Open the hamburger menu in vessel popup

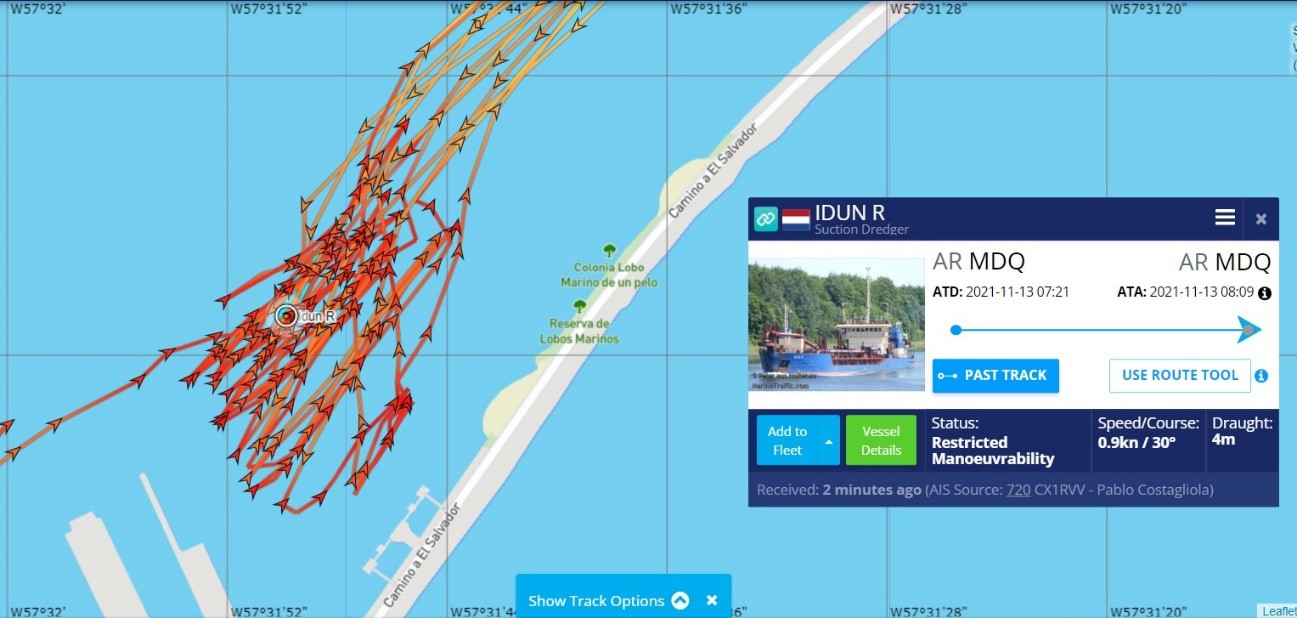point(1224,218)
